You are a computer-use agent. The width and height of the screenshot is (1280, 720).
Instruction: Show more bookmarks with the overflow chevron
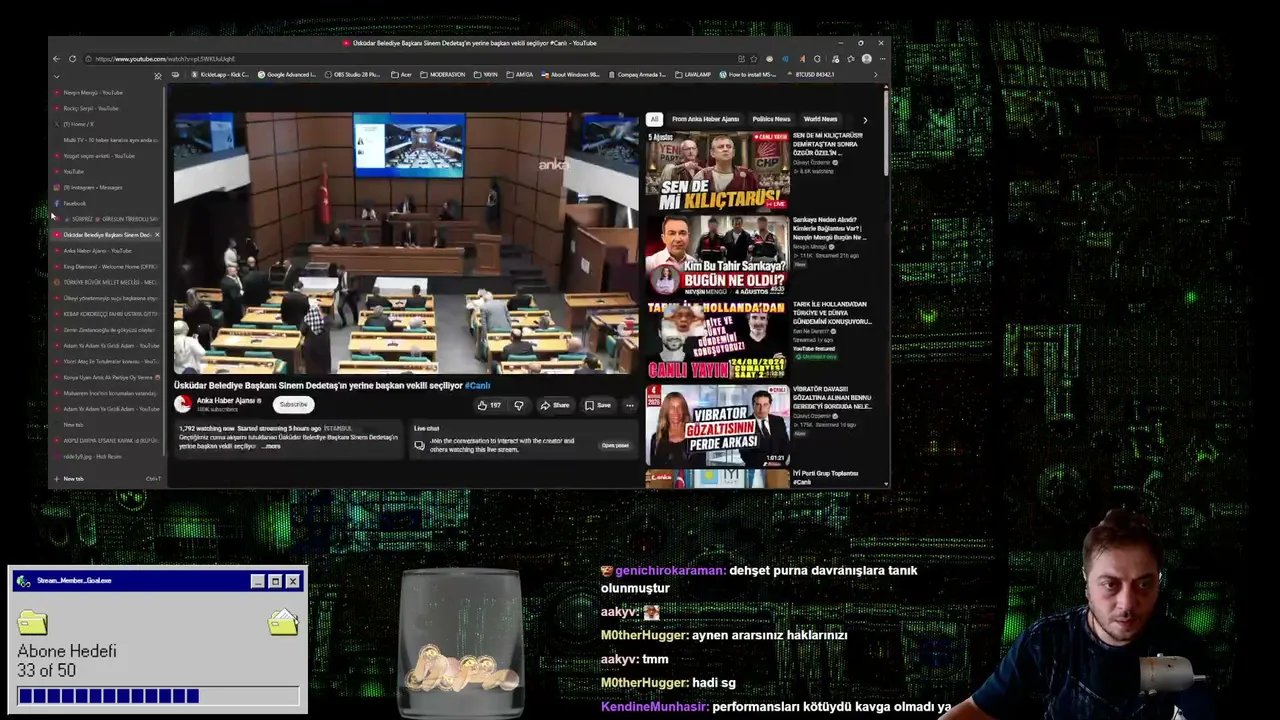pyautogui.click(x=876, y=75)
